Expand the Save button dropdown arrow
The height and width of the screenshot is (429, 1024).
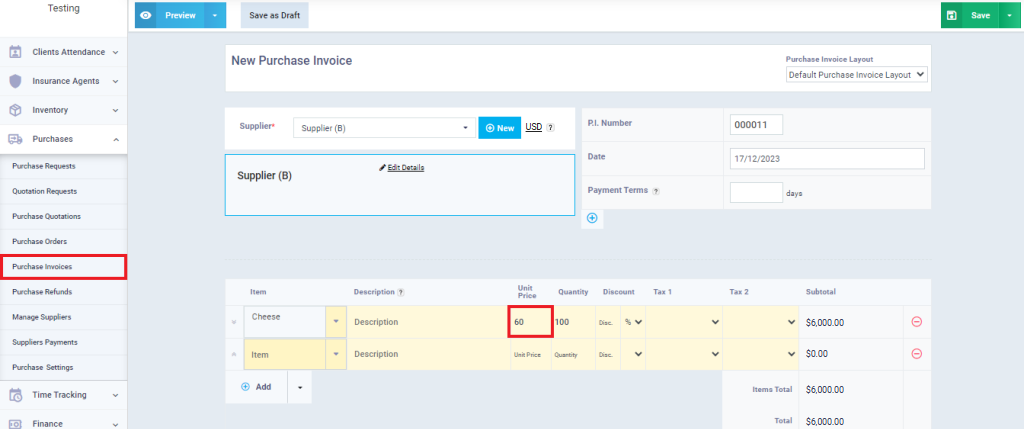pyautogui.click(x=1009, y=16)
